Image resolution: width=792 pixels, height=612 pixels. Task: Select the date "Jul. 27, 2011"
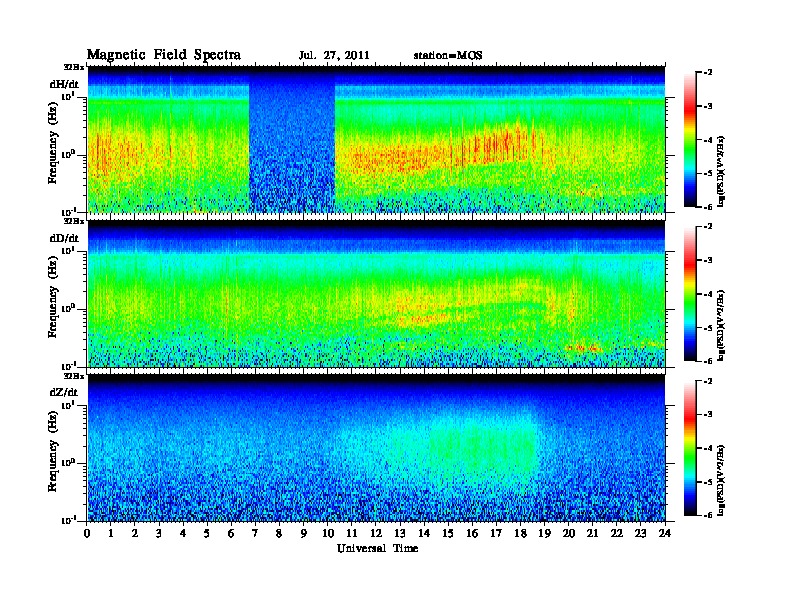click(x=334, y=56)
